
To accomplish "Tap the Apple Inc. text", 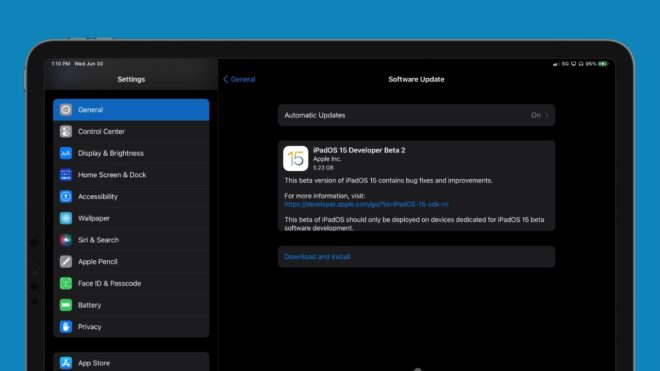I will [x=327, y=159].
